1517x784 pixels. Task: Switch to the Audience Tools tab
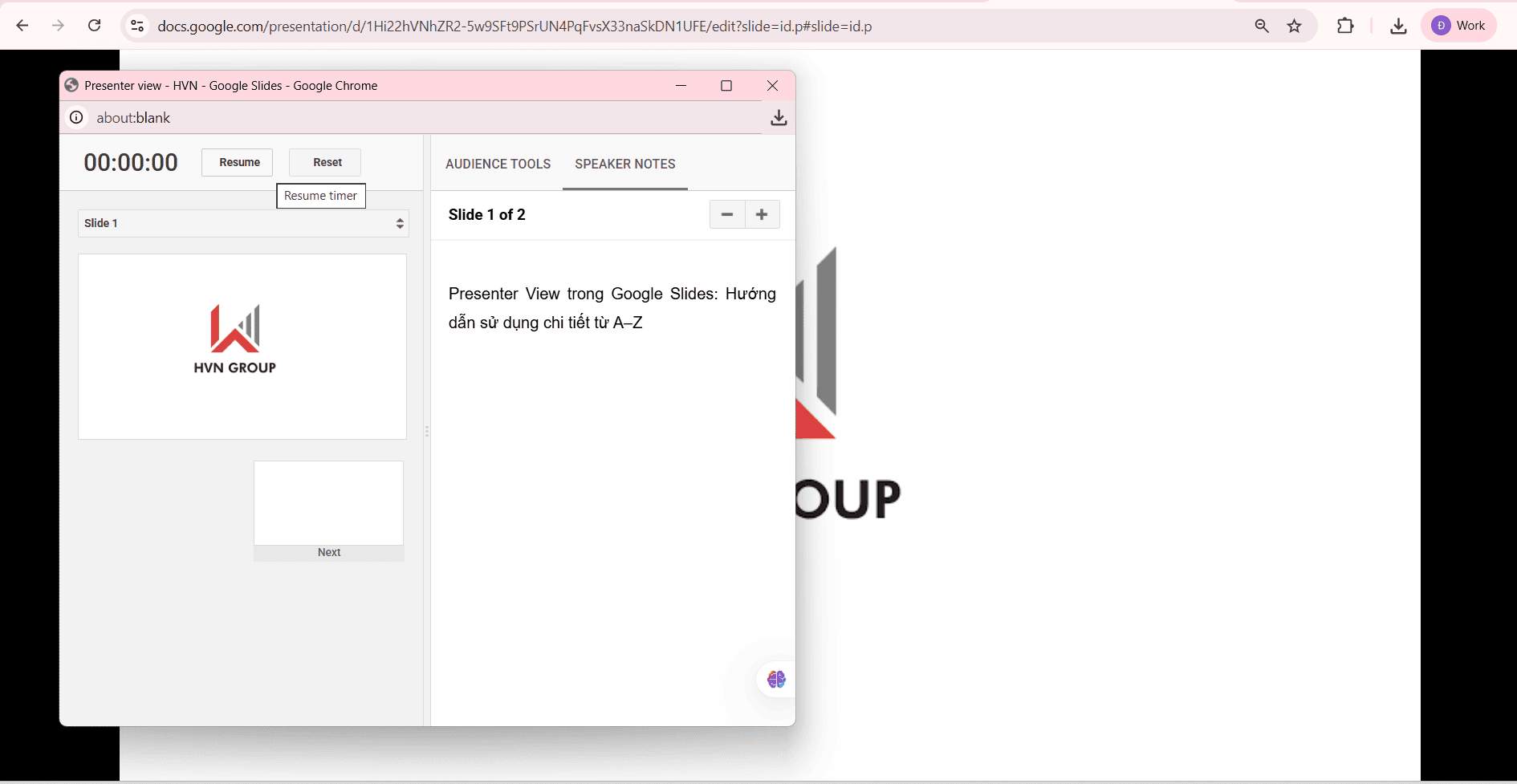[498, 164]
